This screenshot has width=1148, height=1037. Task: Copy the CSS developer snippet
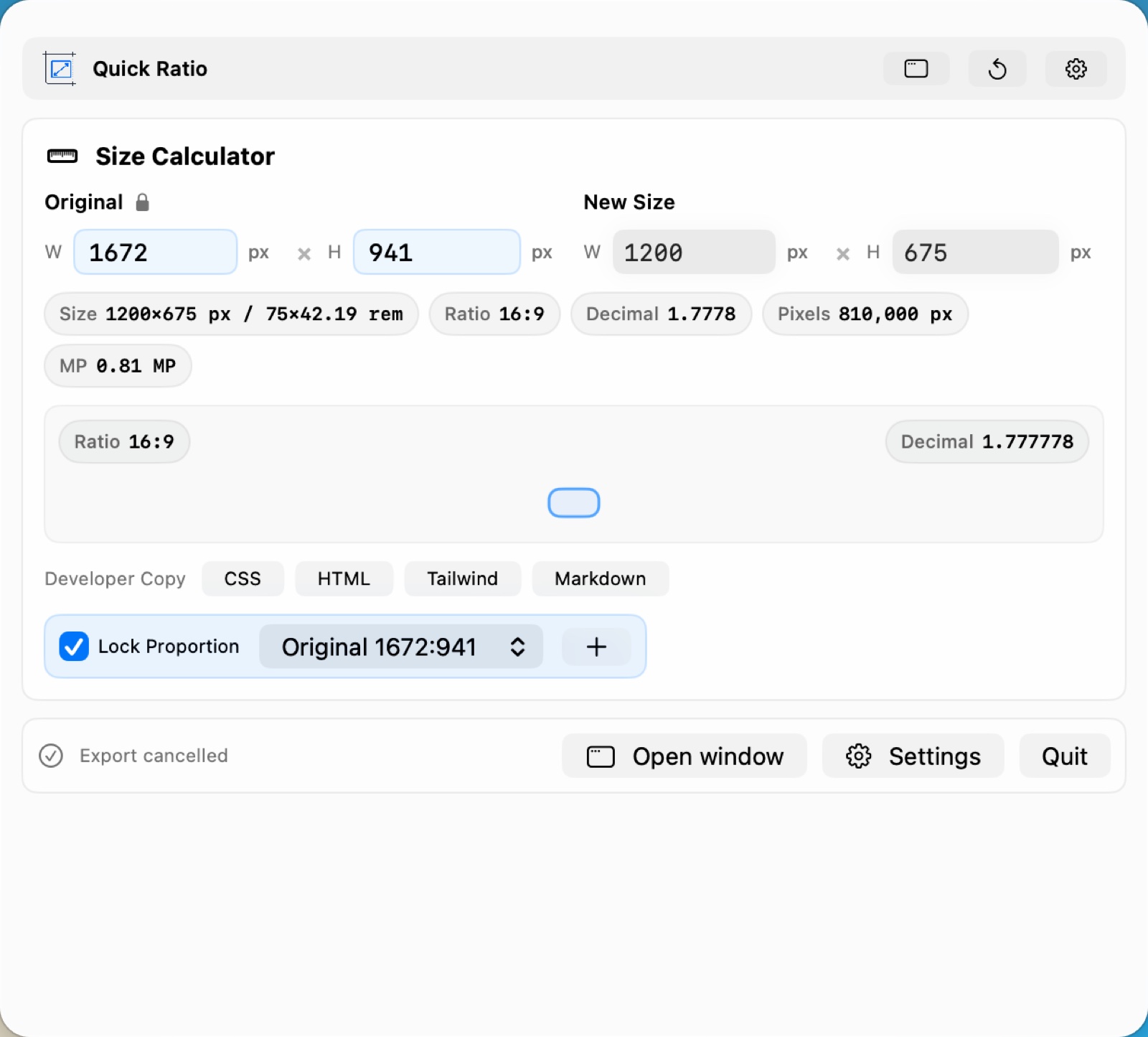243,578
